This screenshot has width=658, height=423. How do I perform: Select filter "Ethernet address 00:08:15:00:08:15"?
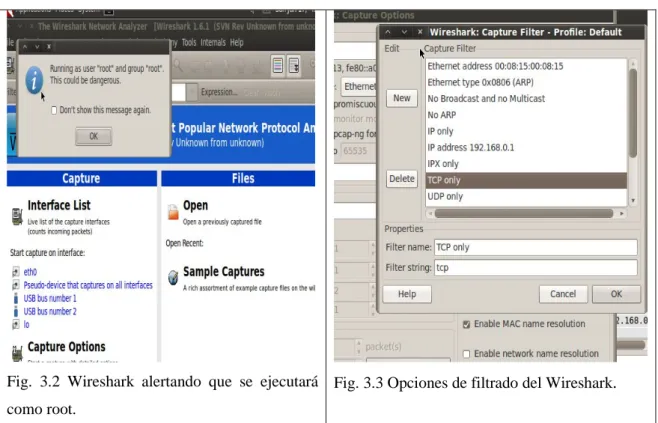tap(526, 66)
